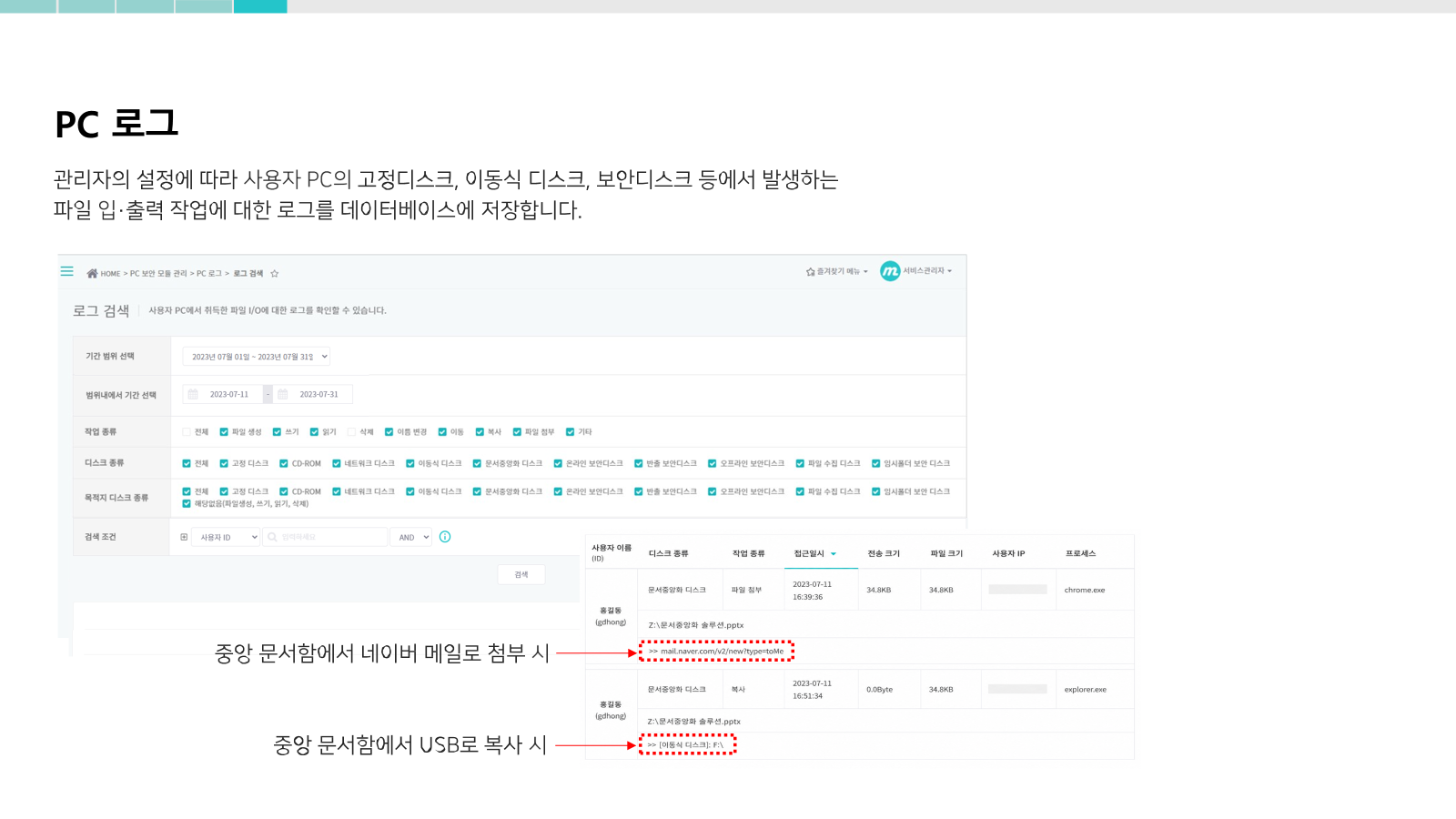Sort by 프로세스 column header
The width and height of the screenshot is (1456, 819).
point(1081,553)
